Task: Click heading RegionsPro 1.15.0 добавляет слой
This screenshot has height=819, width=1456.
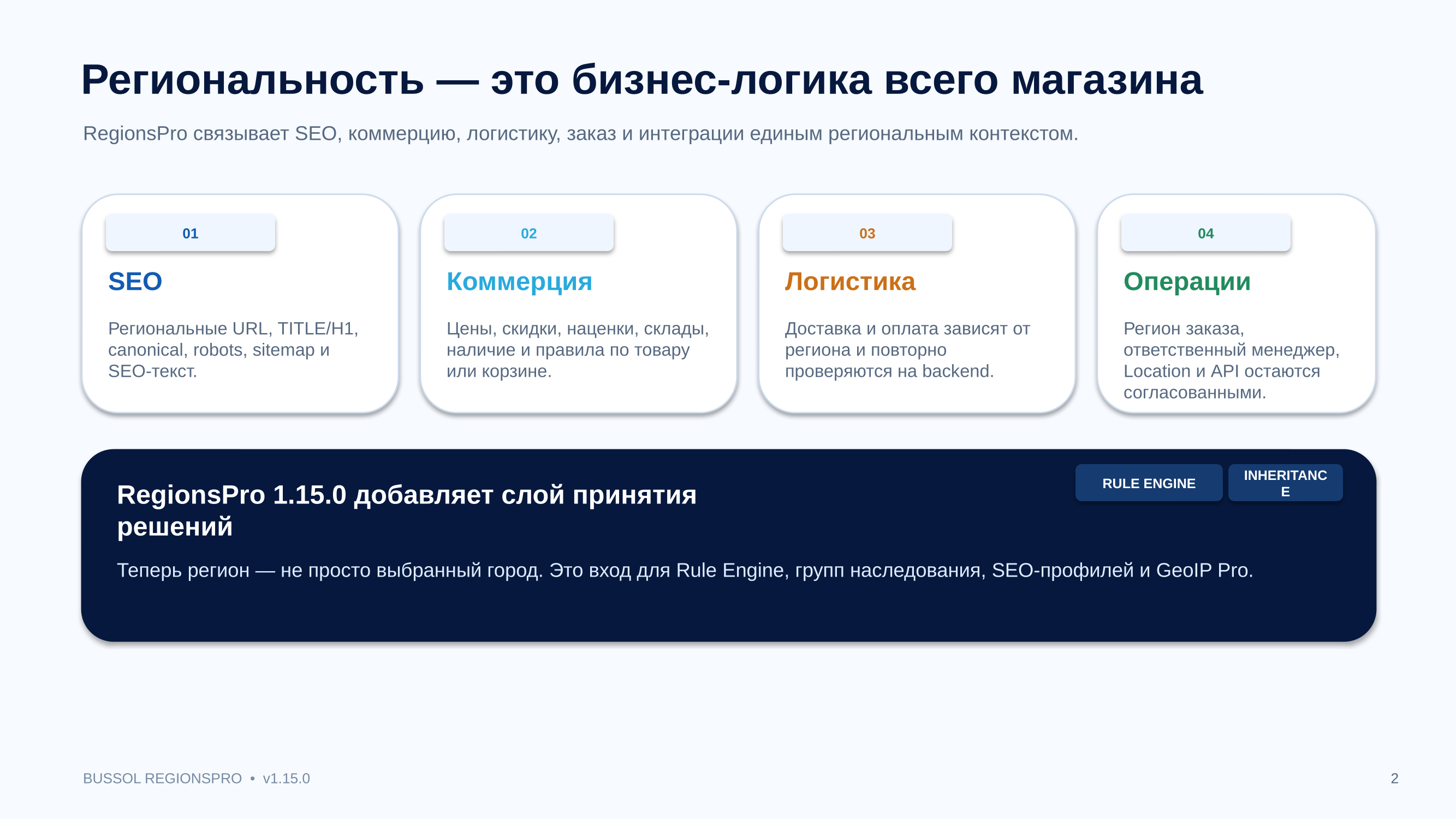Action: point(407,511)
